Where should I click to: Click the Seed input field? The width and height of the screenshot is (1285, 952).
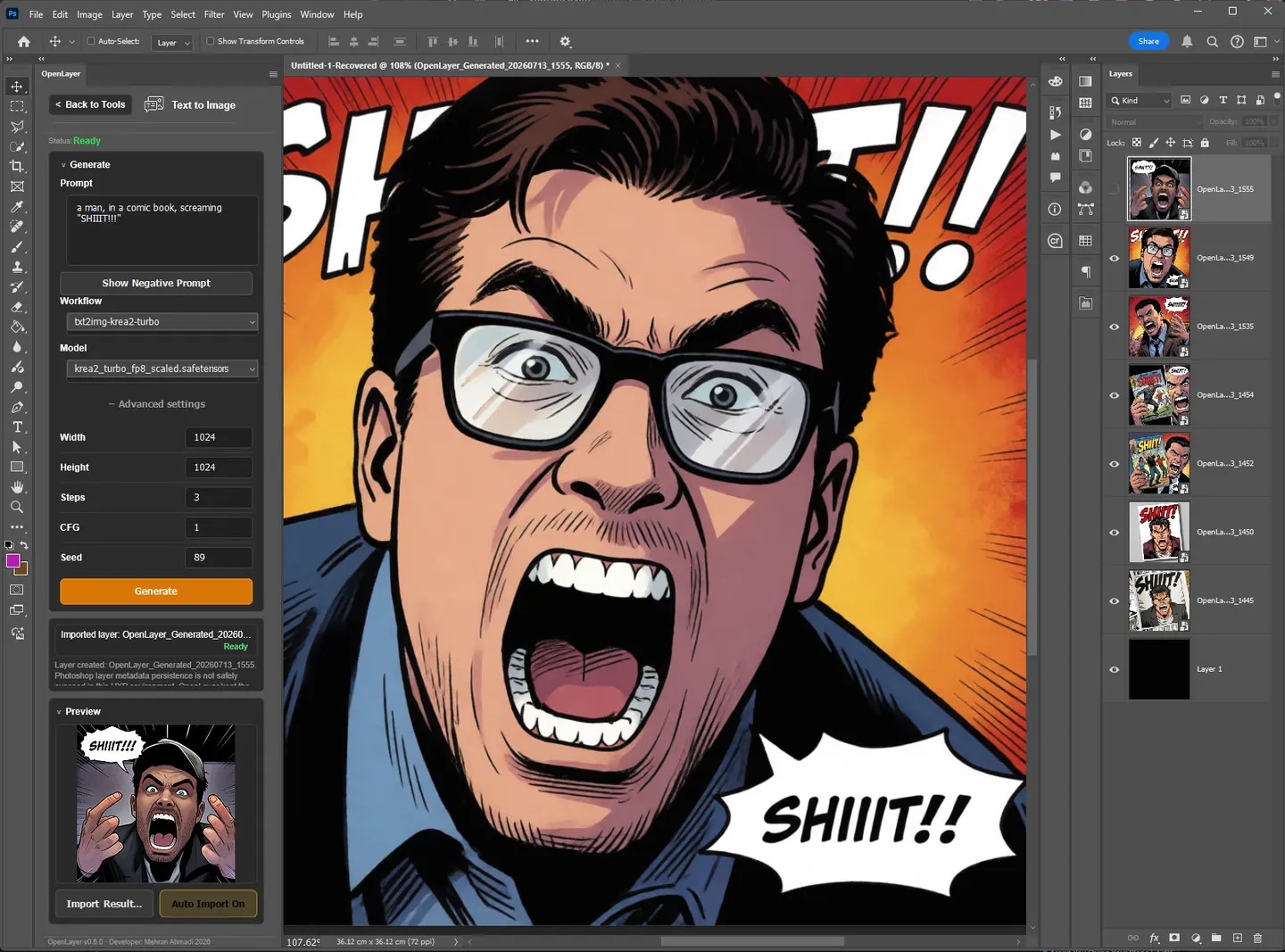coord(218,558)
